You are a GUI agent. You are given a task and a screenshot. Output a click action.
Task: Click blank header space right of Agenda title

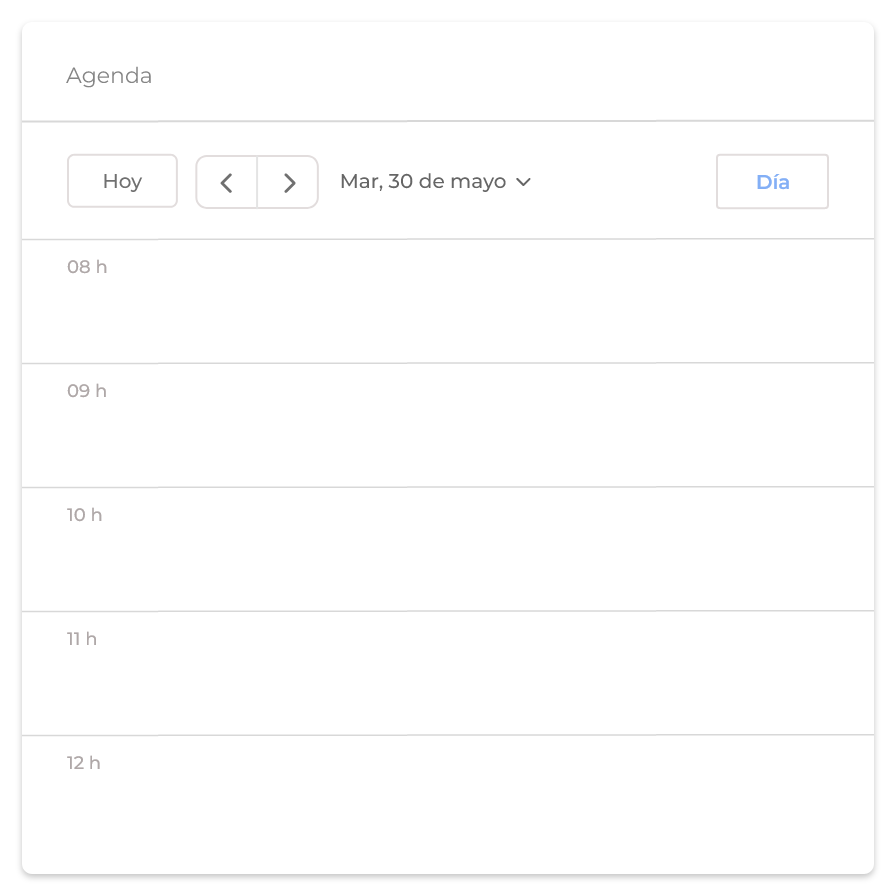point(500,76)
